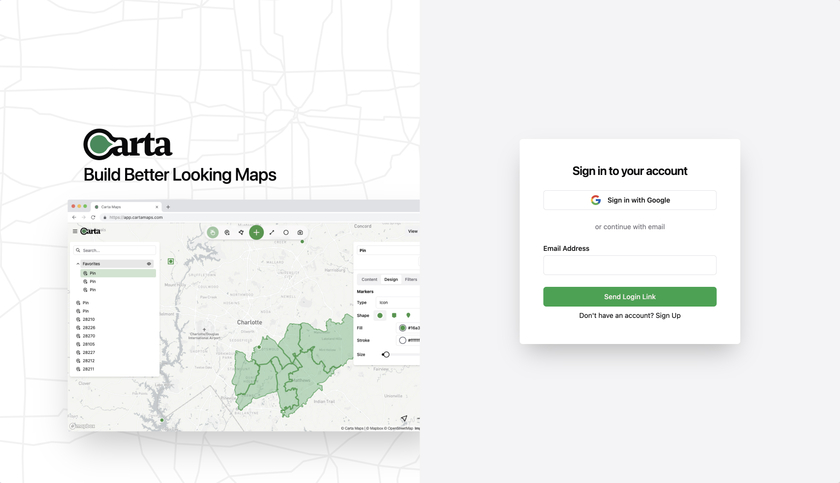Click the large Carta logo
Screen dimensions: 840x483
pyautogui.click(x=128, y=145)
